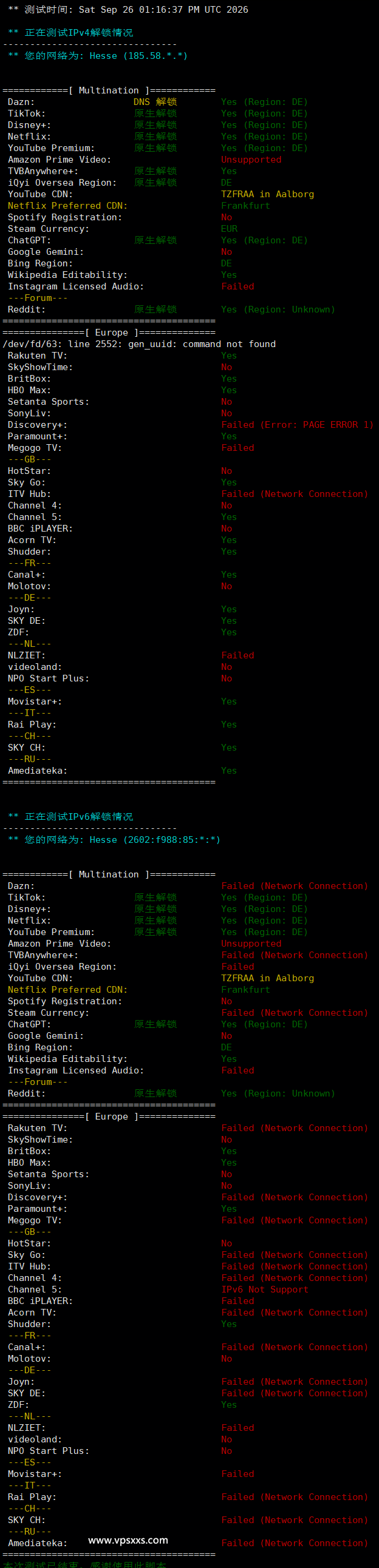Screen dimensions: 379x1568
Task: Select the 'Yes' result beside SKY DE
Action: point(229,621)
